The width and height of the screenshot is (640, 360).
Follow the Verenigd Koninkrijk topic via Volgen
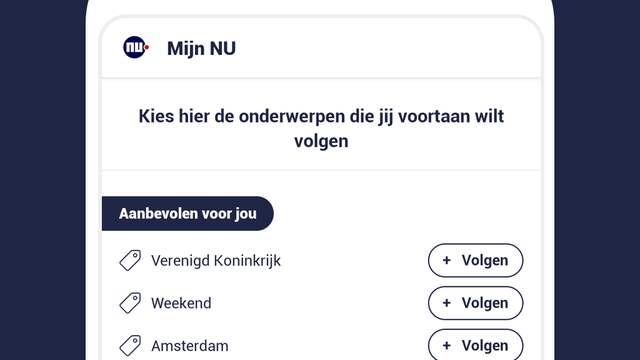(x=476, y=260)
